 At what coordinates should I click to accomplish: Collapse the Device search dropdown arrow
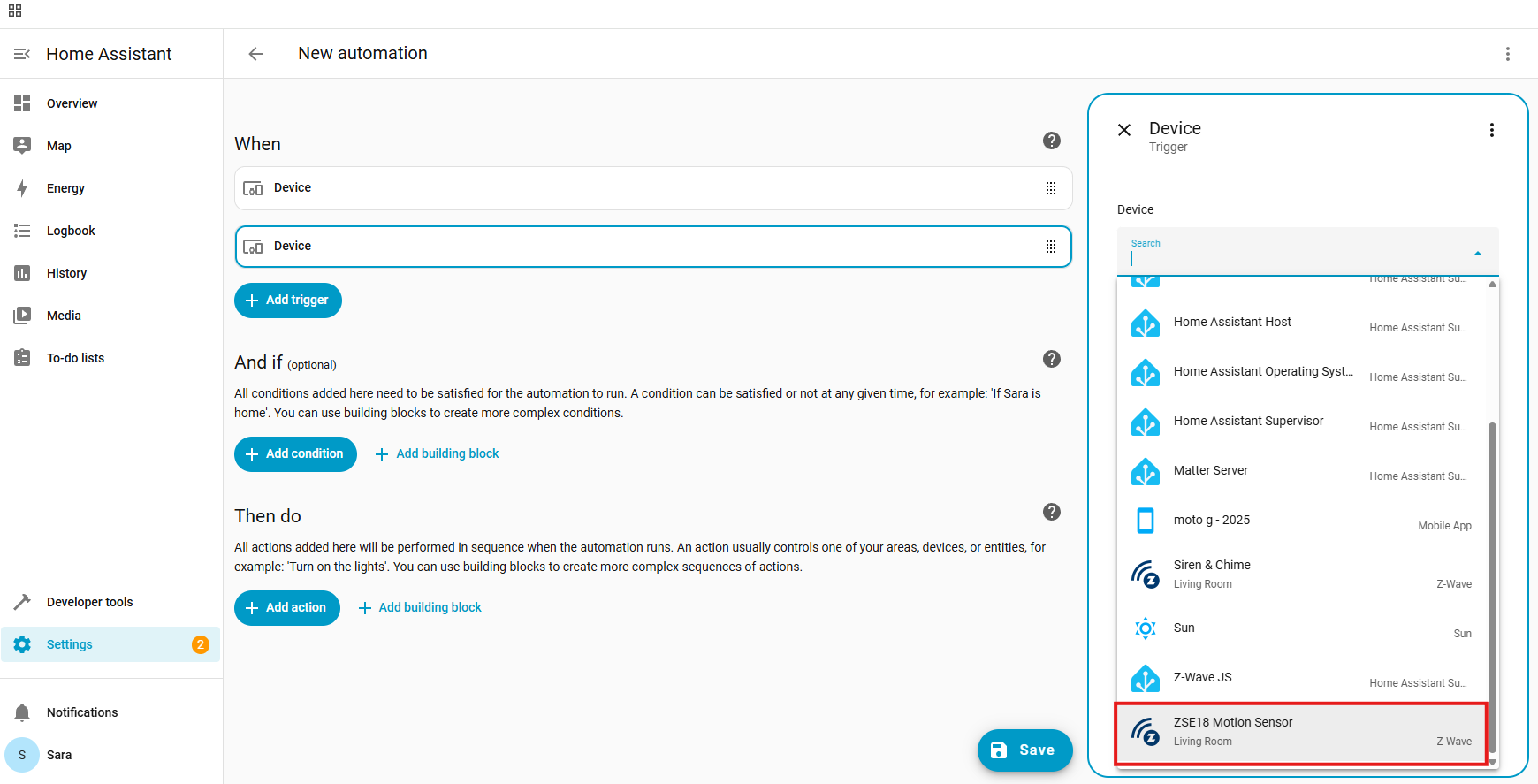pyautogui.click(x=1478, y=254)
